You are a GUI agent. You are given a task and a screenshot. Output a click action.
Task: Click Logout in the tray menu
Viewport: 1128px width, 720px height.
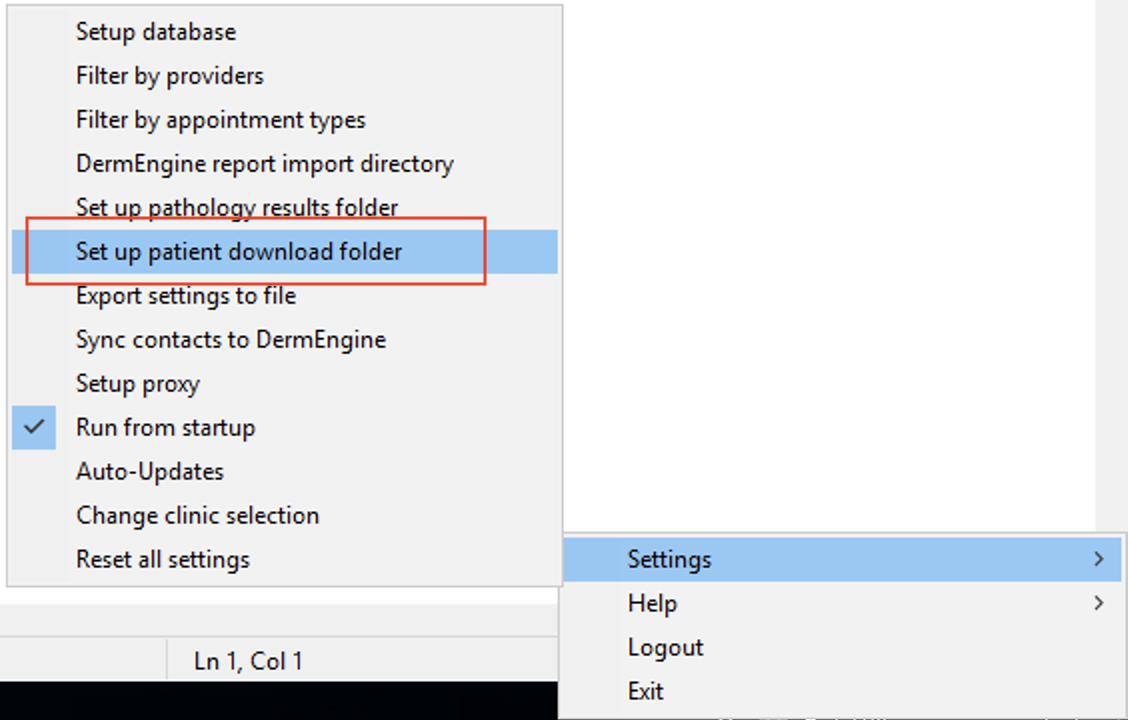(x=666, y=648)
